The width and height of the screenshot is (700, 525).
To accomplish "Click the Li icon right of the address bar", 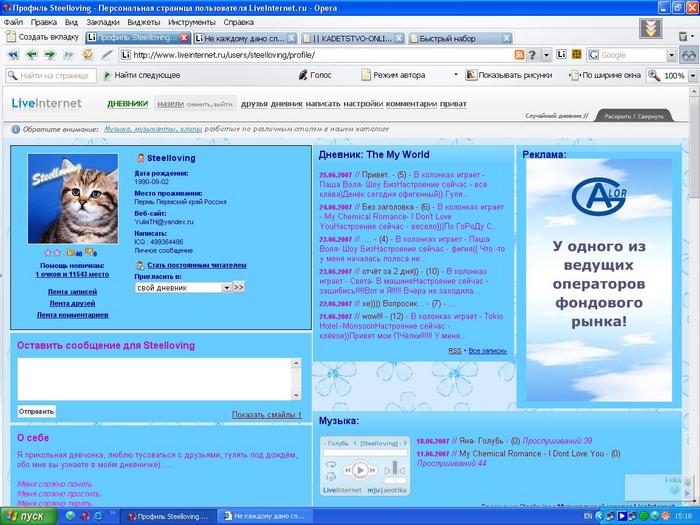I will (x=561, y=54).
